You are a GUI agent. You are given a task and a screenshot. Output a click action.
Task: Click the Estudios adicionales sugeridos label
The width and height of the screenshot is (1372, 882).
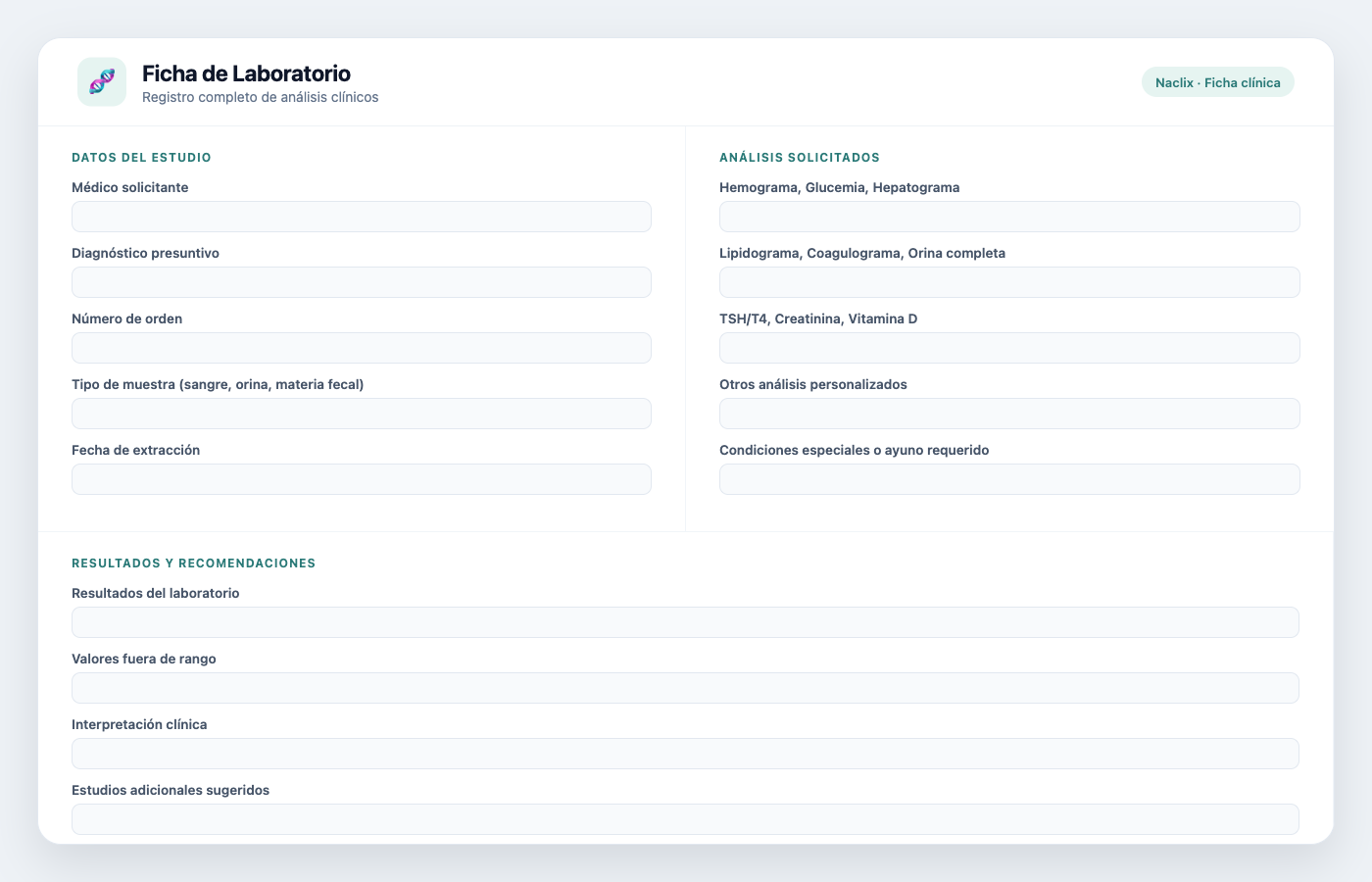point(171,790)
